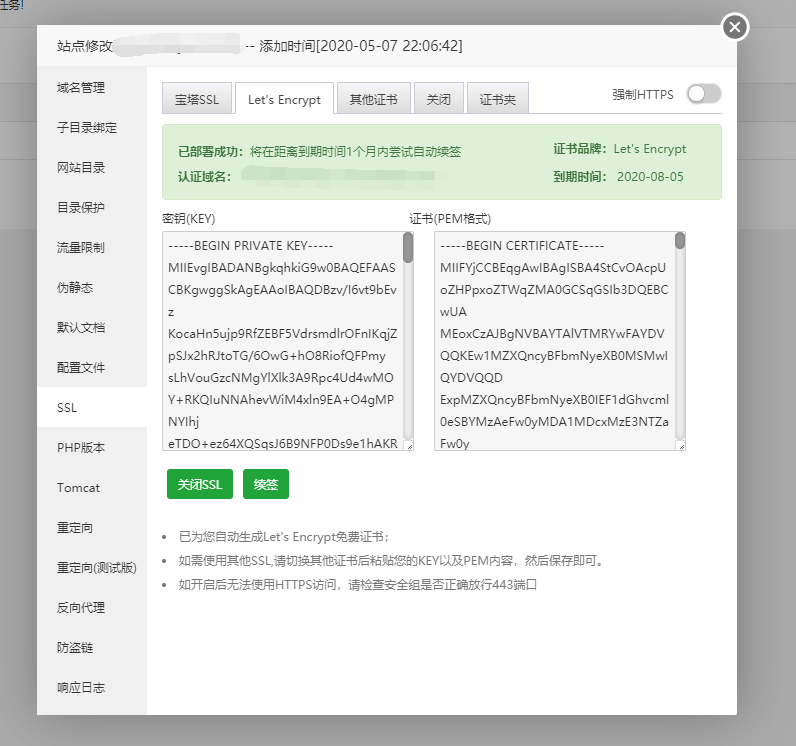Click the 续签 renew button
The image size is (796, 746).
(x=265, y=484)
